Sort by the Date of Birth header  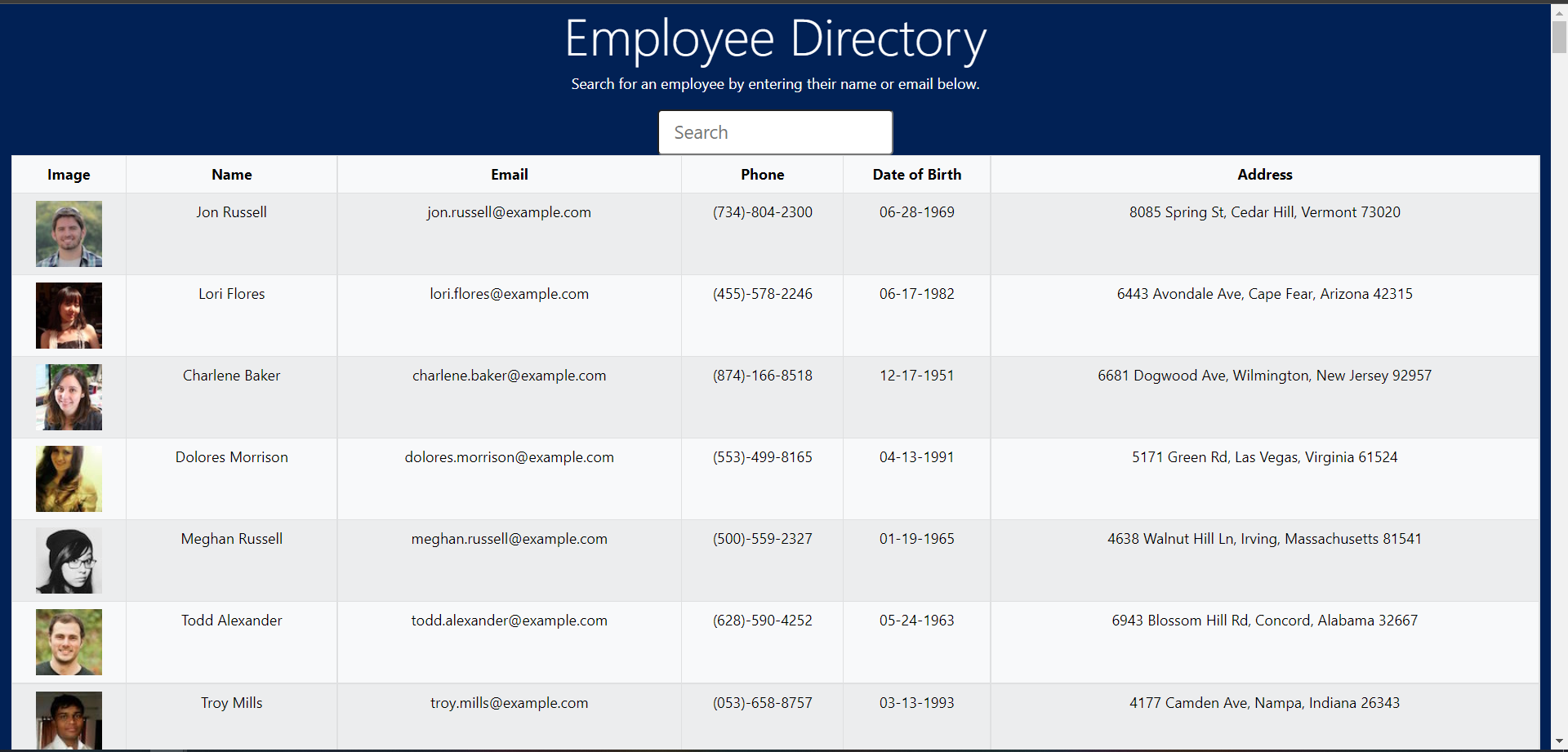click(x=917, y=175)
